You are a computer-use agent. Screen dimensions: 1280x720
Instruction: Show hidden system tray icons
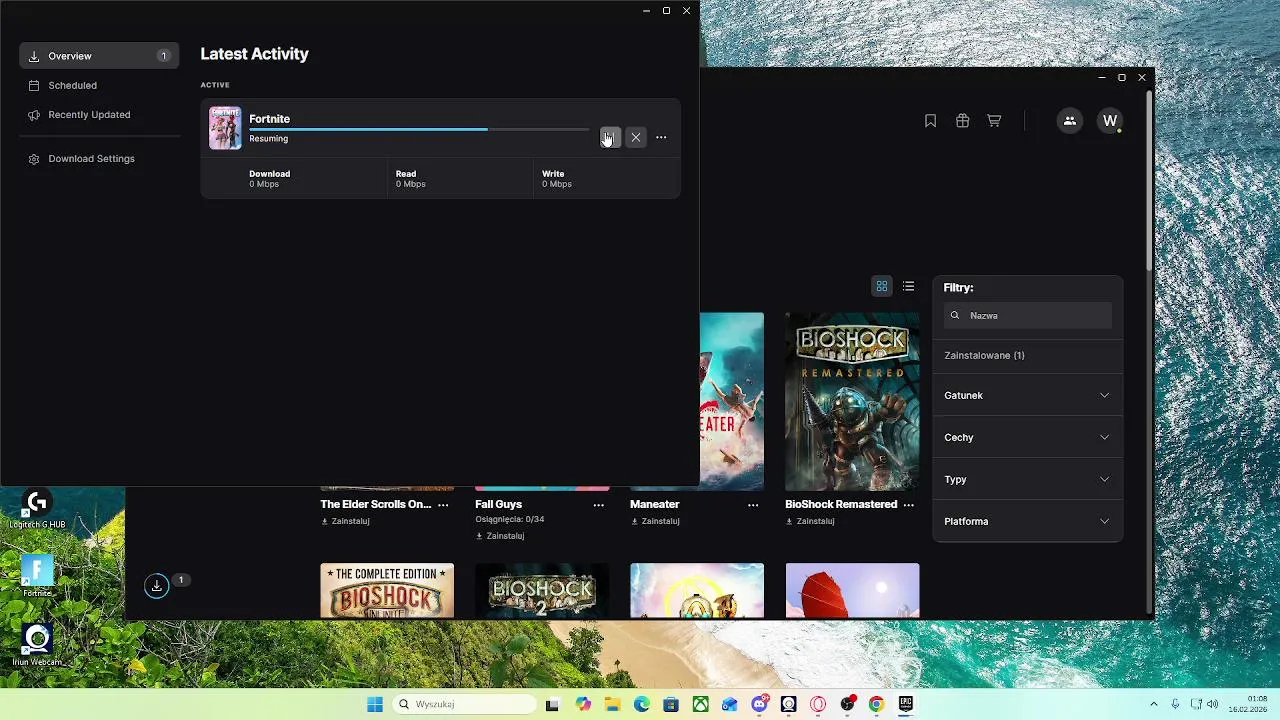tap(1153, 704)
